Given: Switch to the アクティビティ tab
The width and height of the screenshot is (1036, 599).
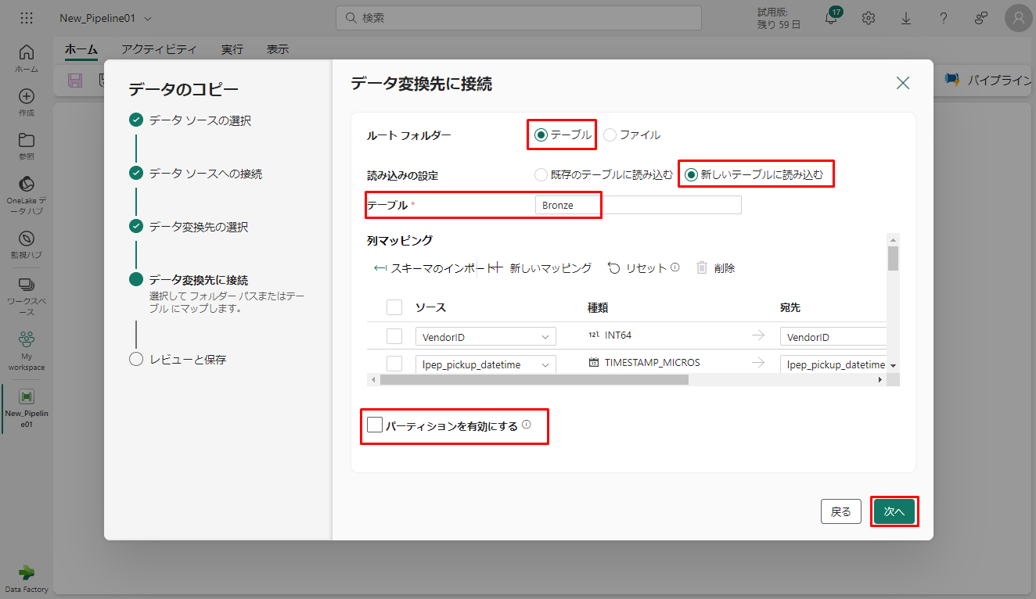Looking at the screenshot, I should pyautogui.click(x=159, y=49).
